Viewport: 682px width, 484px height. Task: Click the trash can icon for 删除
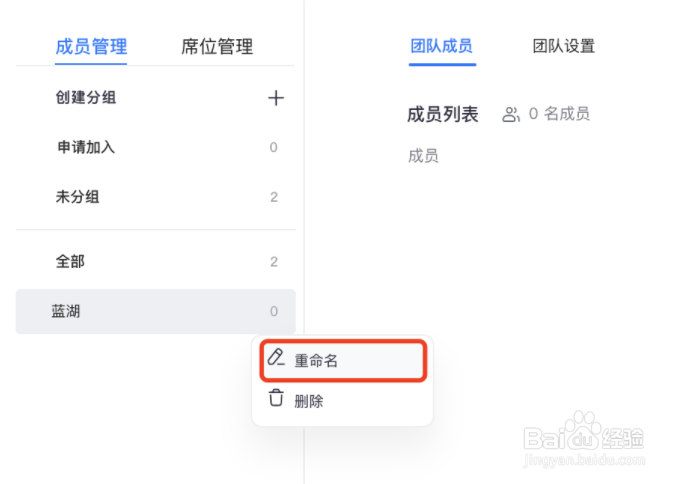[x=276, y=398]
